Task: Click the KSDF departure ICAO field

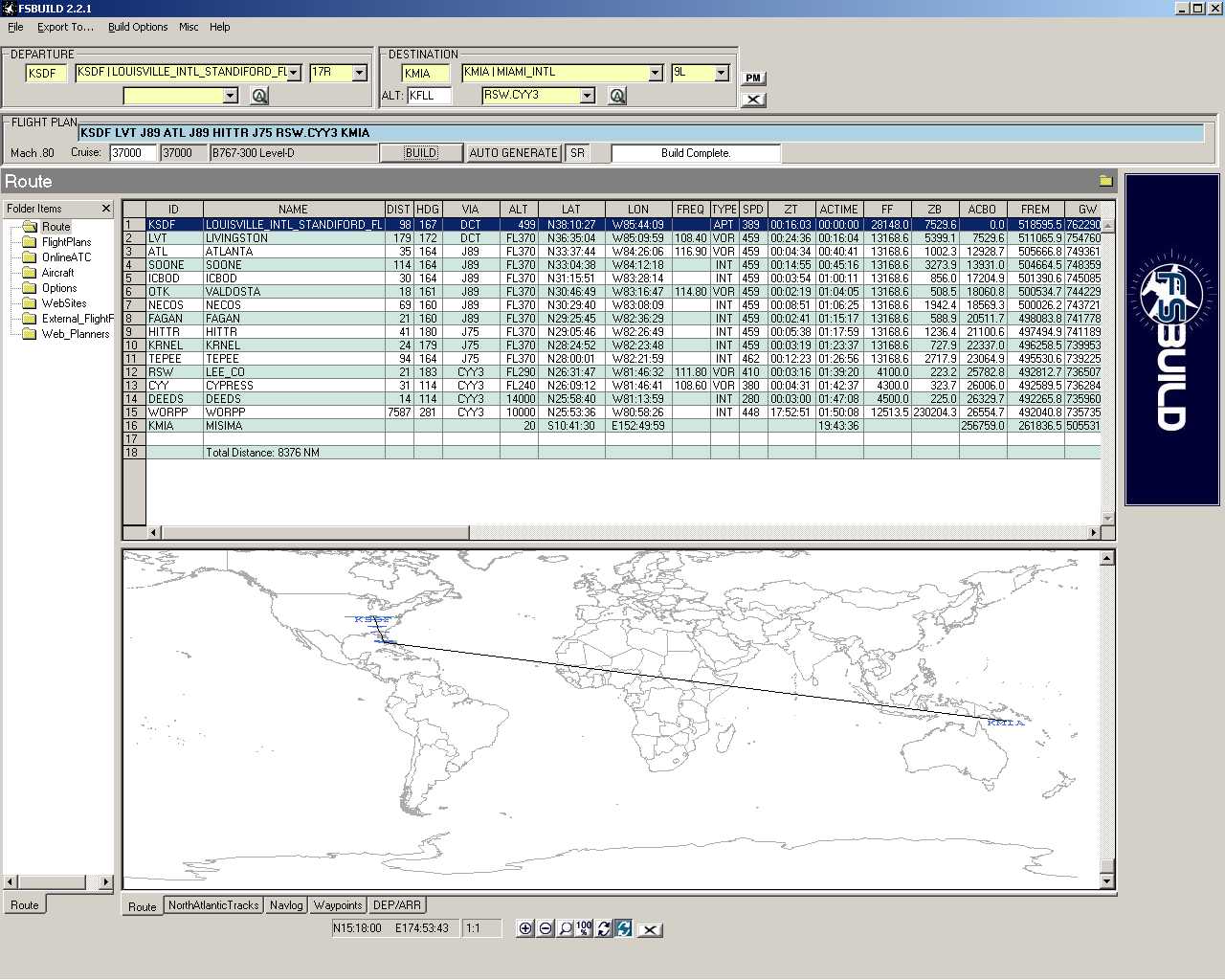Action: [46, 74]
